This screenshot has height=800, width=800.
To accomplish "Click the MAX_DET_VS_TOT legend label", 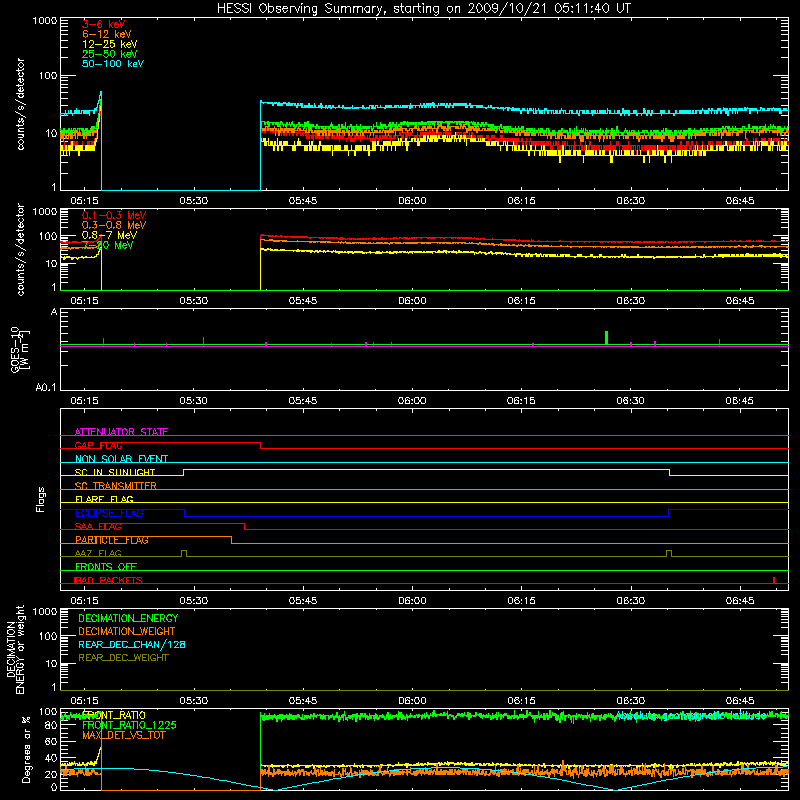I will point(124,735).
